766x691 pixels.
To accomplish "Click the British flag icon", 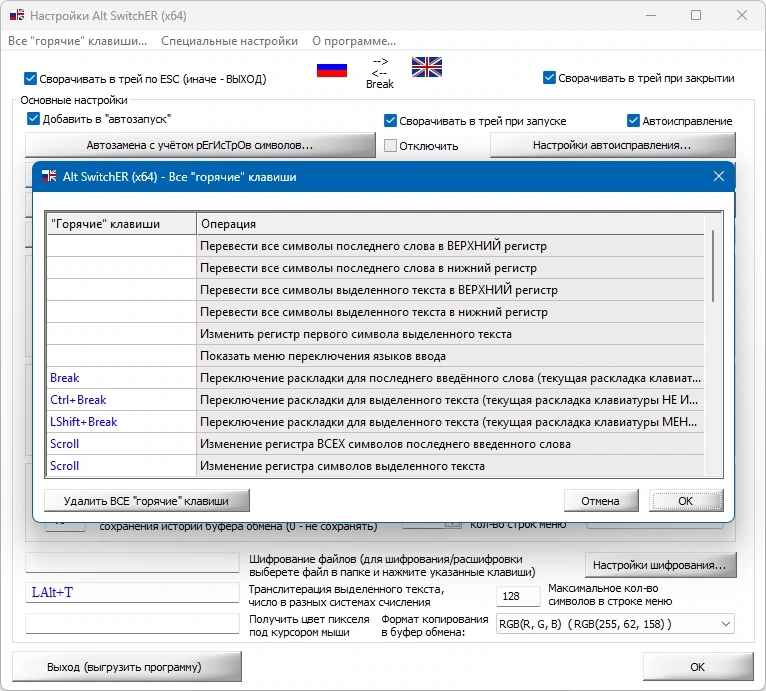I will coord(426,67).
